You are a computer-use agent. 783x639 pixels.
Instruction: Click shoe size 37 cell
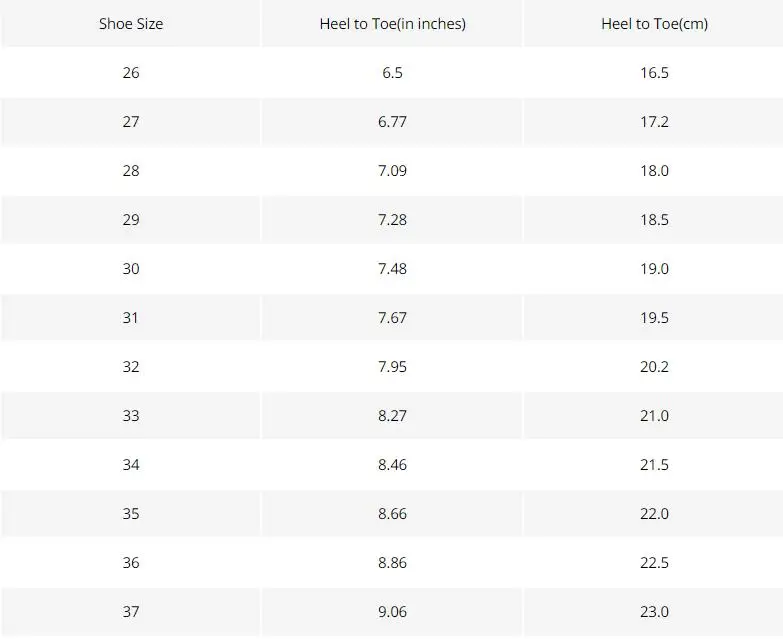click(131, 611)
